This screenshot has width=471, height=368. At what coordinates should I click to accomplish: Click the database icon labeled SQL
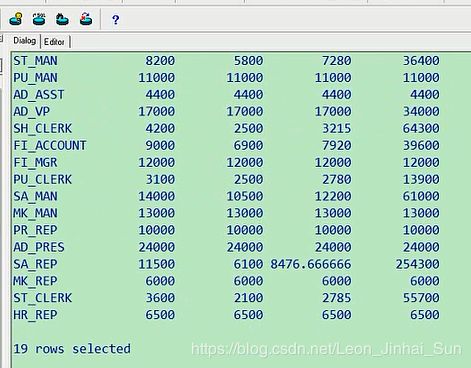[39, 19]
